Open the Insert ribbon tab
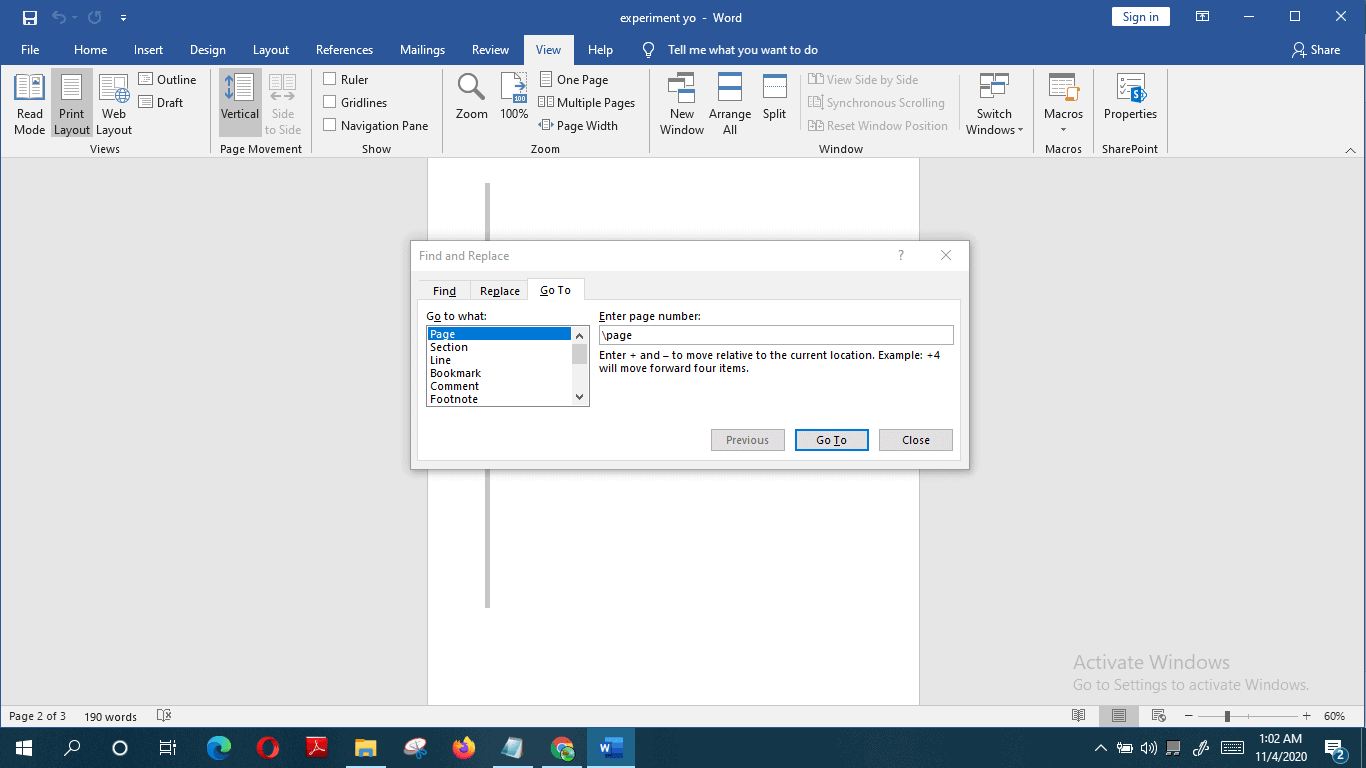The height and width of the screenshot is (768, 1366). coord(148,50)
